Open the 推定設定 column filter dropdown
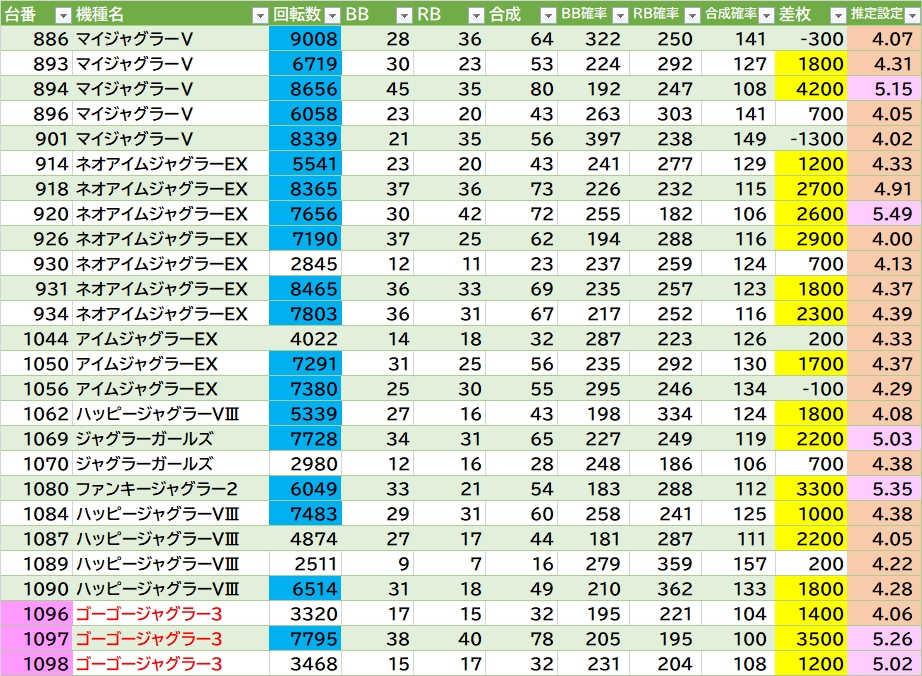The width and height of the screenshot is (922, 676). coord(909,15)
